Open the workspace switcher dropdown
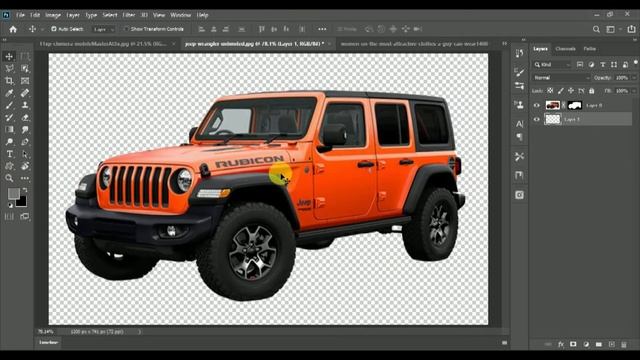 (613, 29)
